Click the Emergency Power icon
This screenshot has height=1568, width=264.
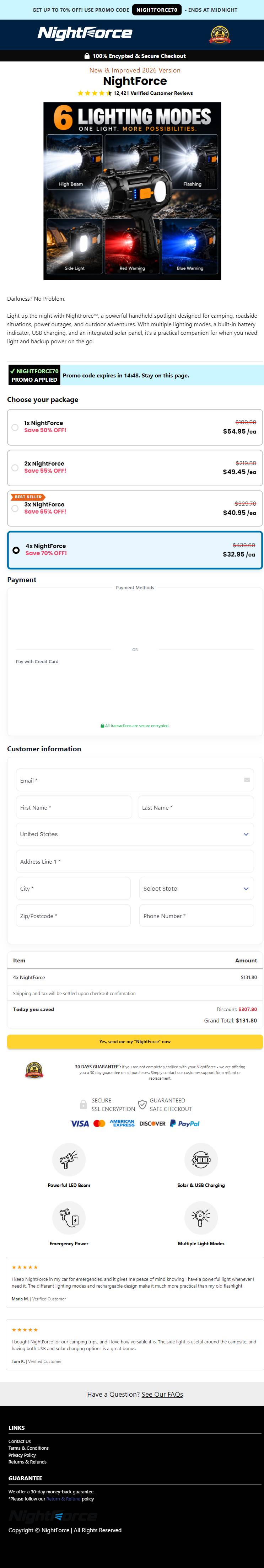point(69,1218)
